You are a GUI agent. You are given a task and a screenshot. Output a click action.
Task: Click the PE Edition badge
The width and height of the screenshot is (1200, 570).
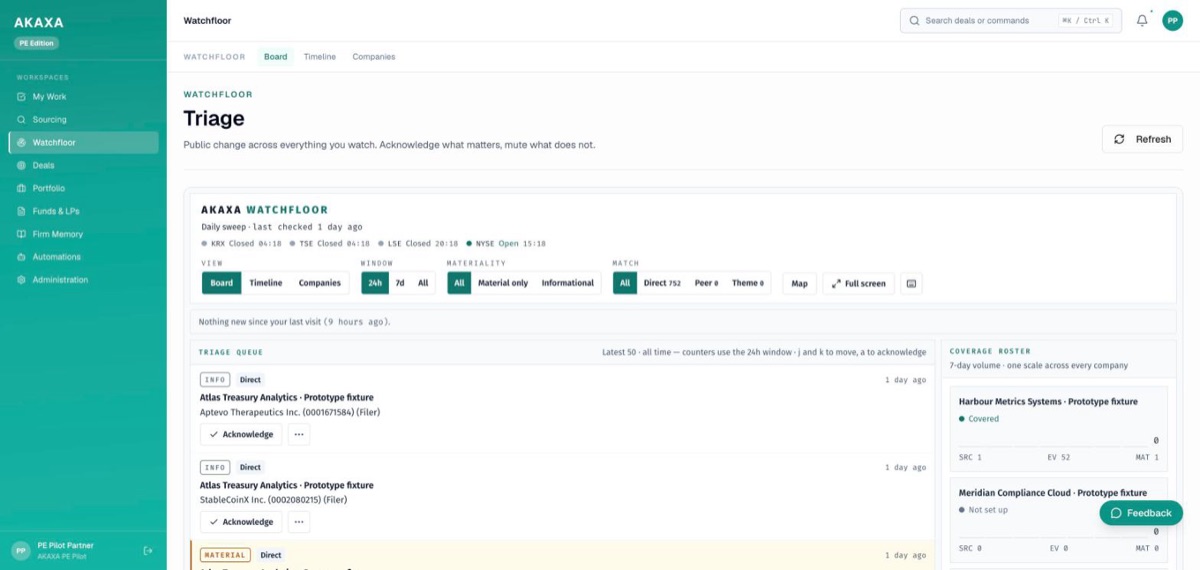[37, 43]
